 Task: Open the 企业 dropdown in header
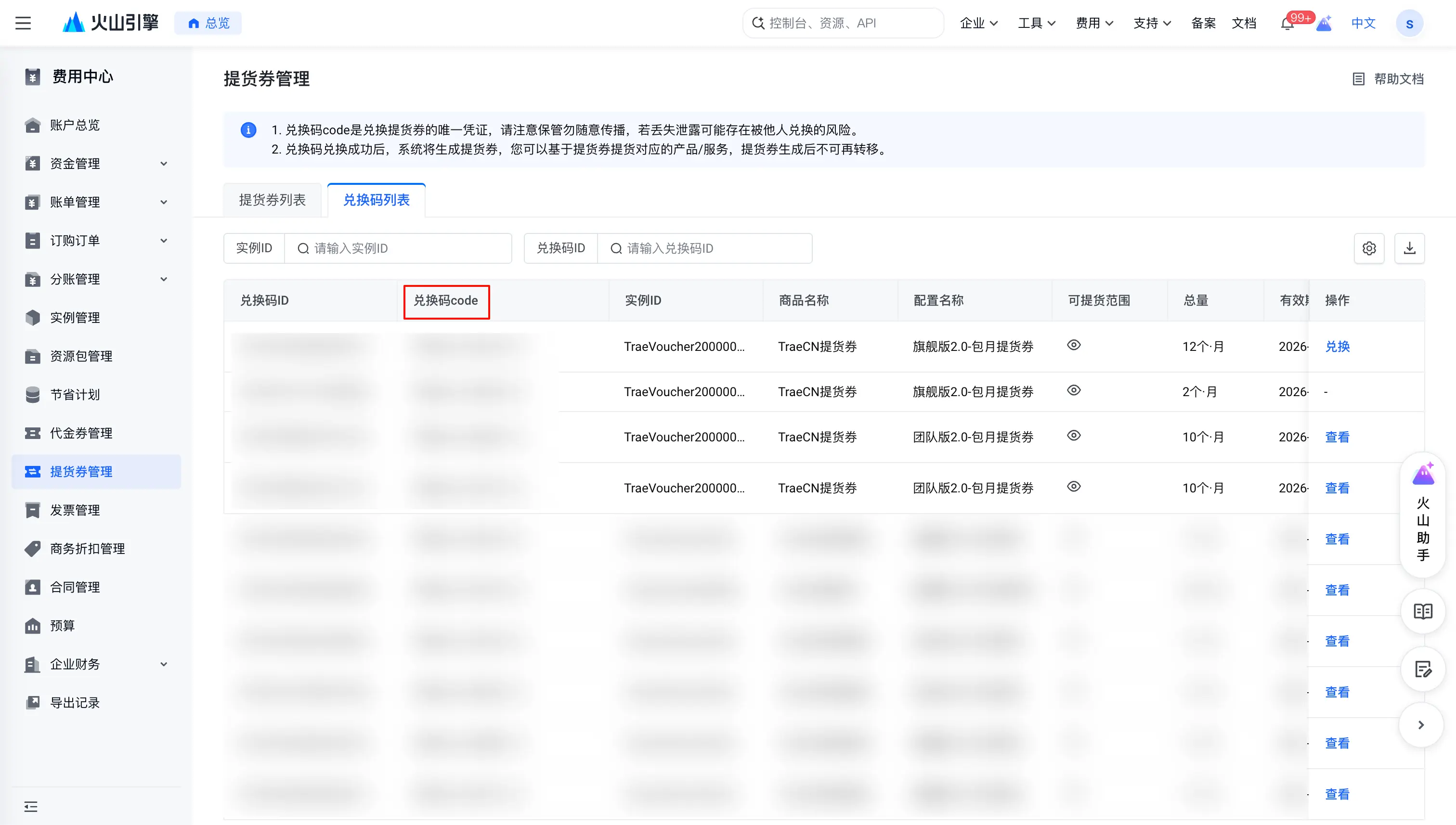pyautogui.click(x=979, y=23)
